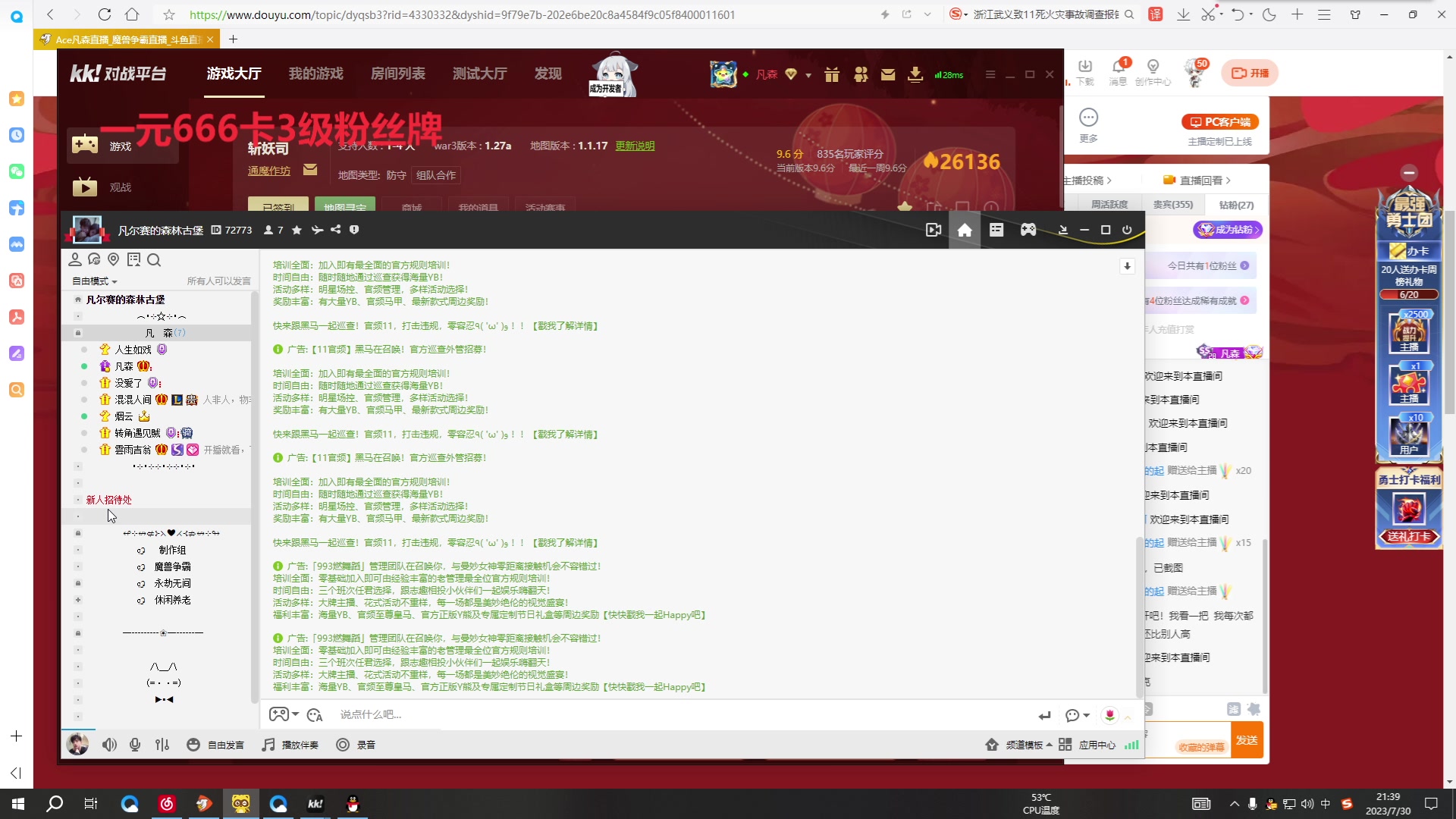Click the report shield icon in the channel header
The image size is (1456, 819).
(x=354, y=230)
